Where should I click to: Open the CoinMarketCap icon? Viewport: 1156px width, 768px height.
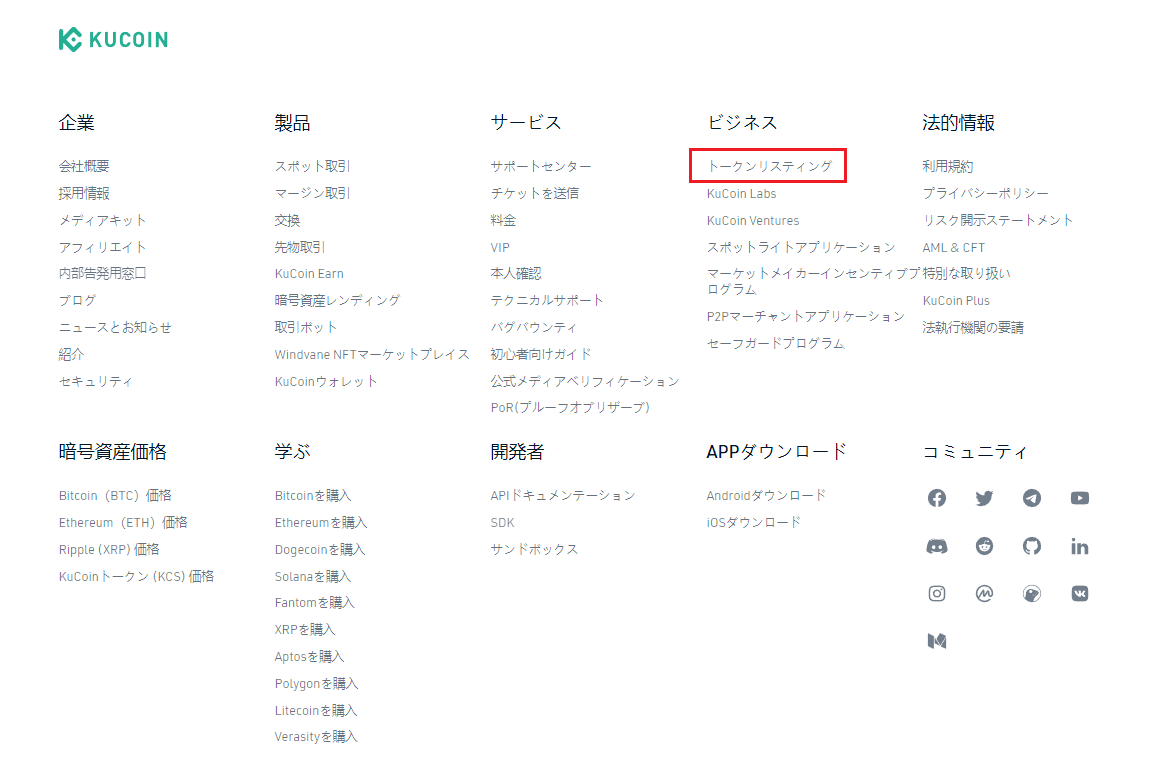(984, 593)
